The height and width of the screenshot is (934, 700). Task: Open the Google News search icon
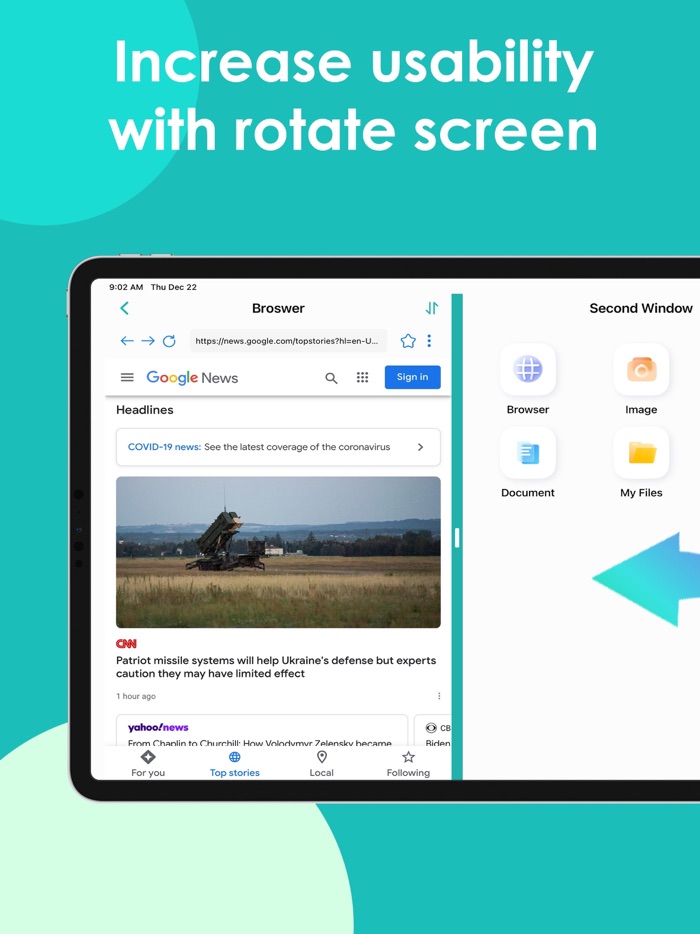tap(331, 378)
